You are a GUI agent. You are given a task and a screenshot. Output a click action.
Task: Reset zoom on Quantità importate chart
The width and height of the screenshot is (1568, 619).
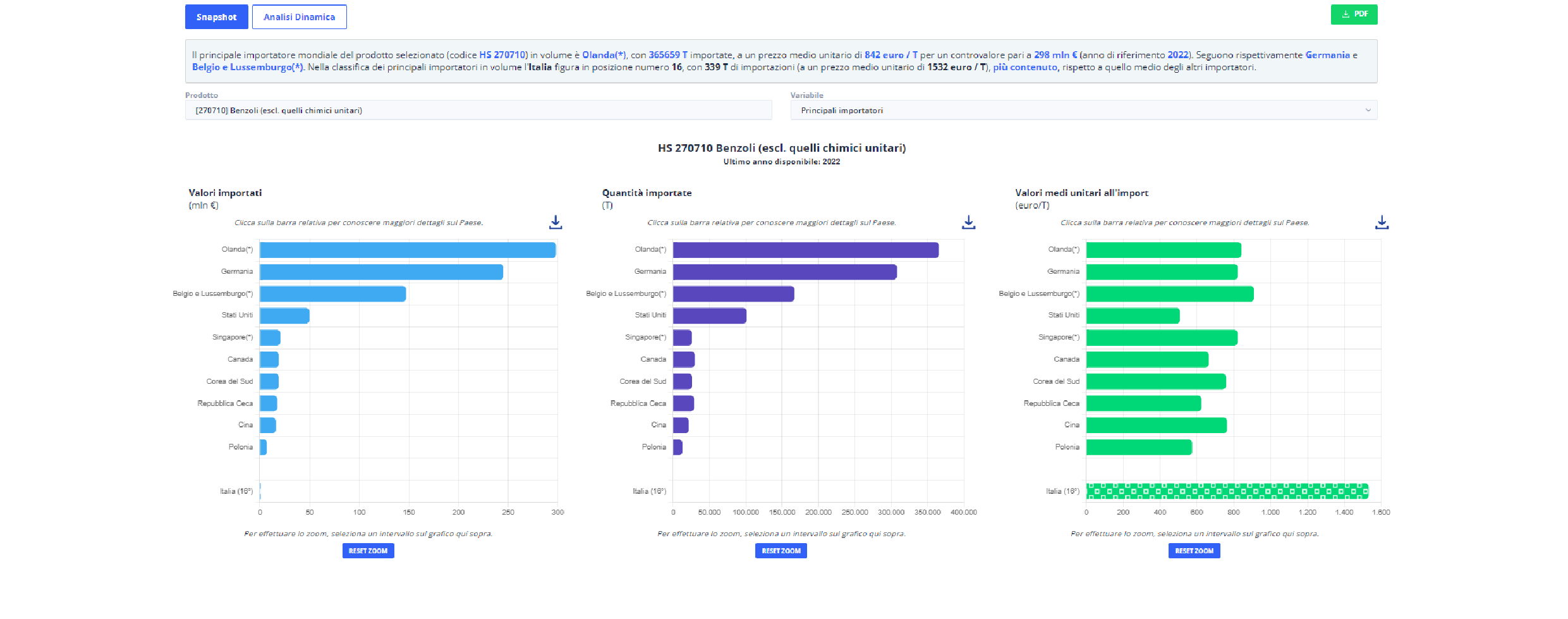(781, 551)
